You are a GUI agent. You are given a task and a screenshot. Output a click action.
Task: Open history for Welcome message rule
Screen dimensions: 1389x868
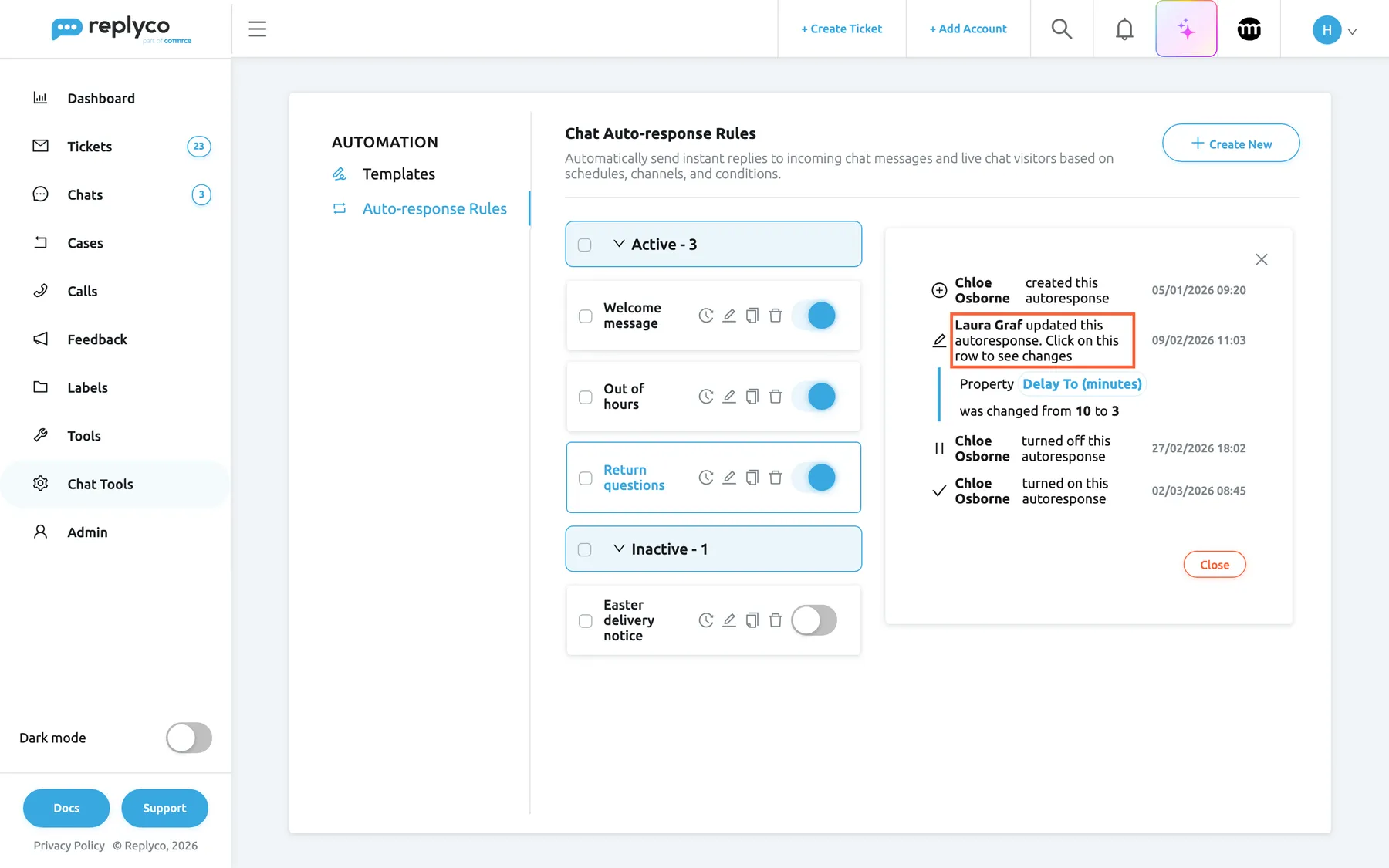click(x=706, y=316)
